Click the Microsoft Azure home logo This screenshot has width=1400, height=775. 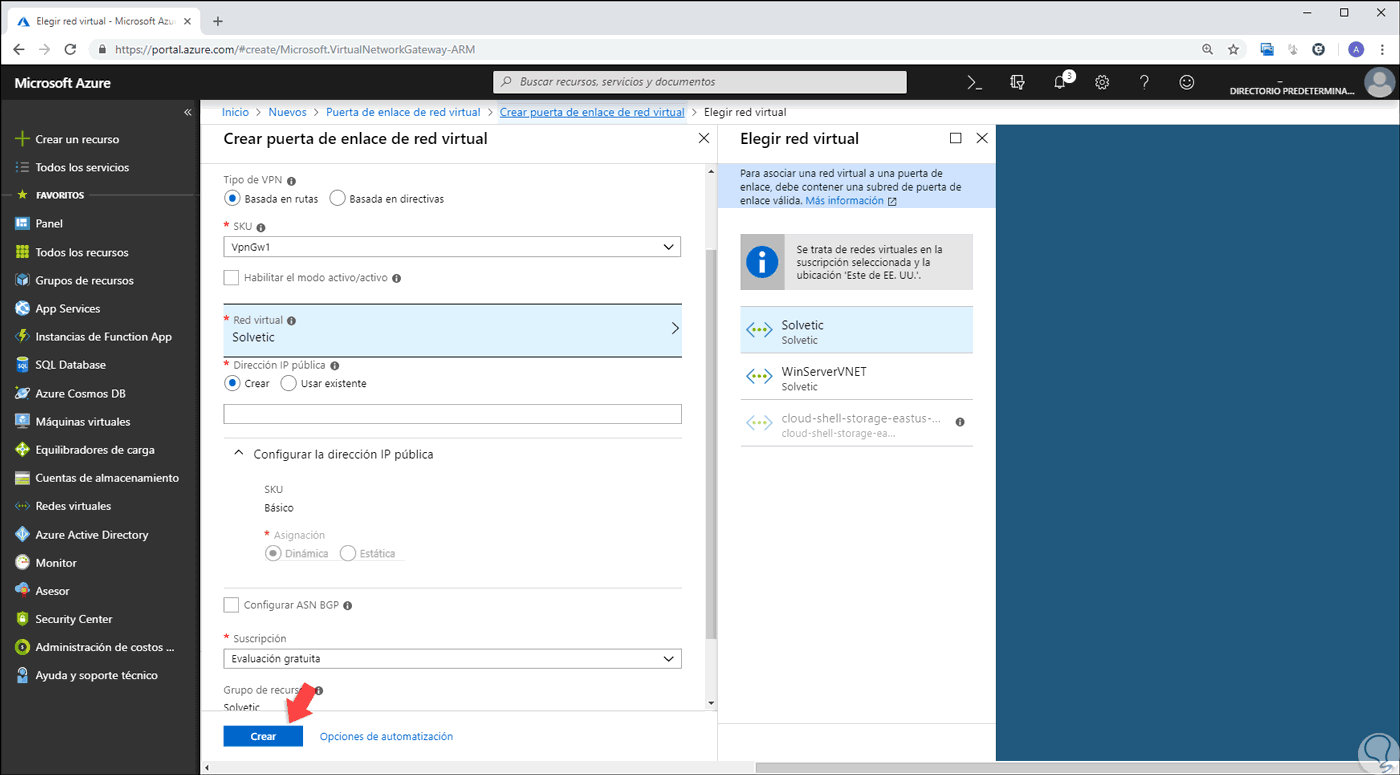click(x=63, y=83)
